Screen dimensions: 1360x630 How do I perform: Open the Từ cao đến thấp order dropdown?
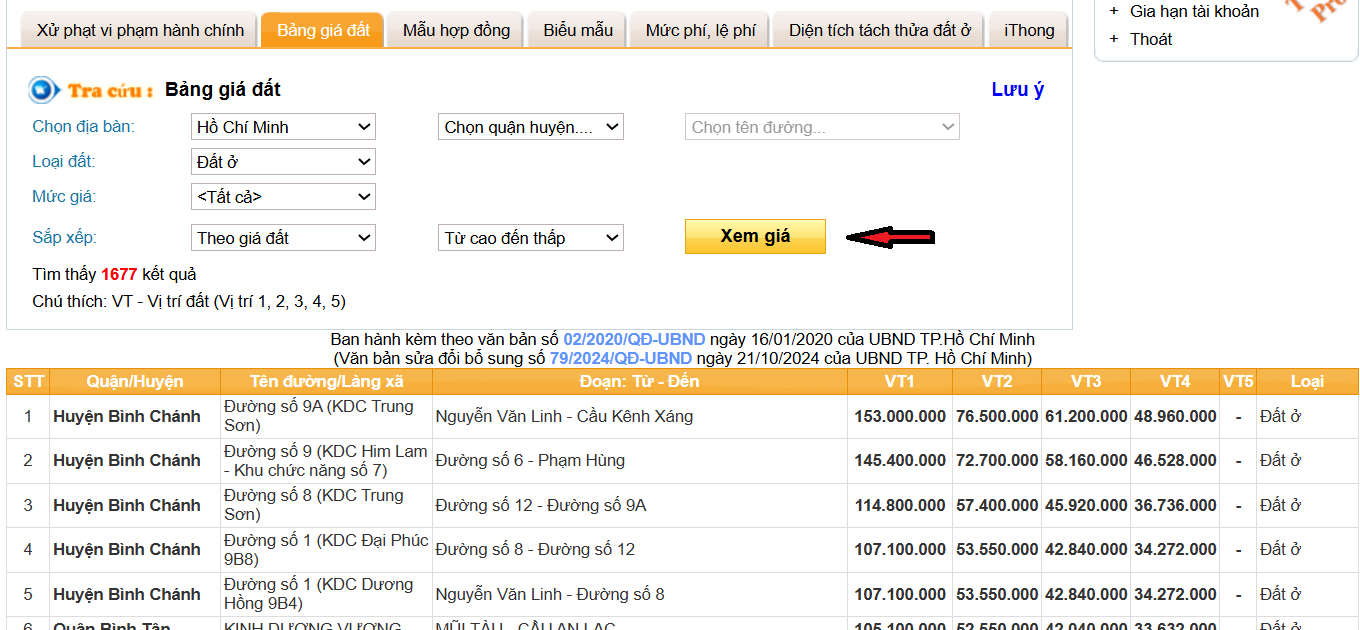531,238
